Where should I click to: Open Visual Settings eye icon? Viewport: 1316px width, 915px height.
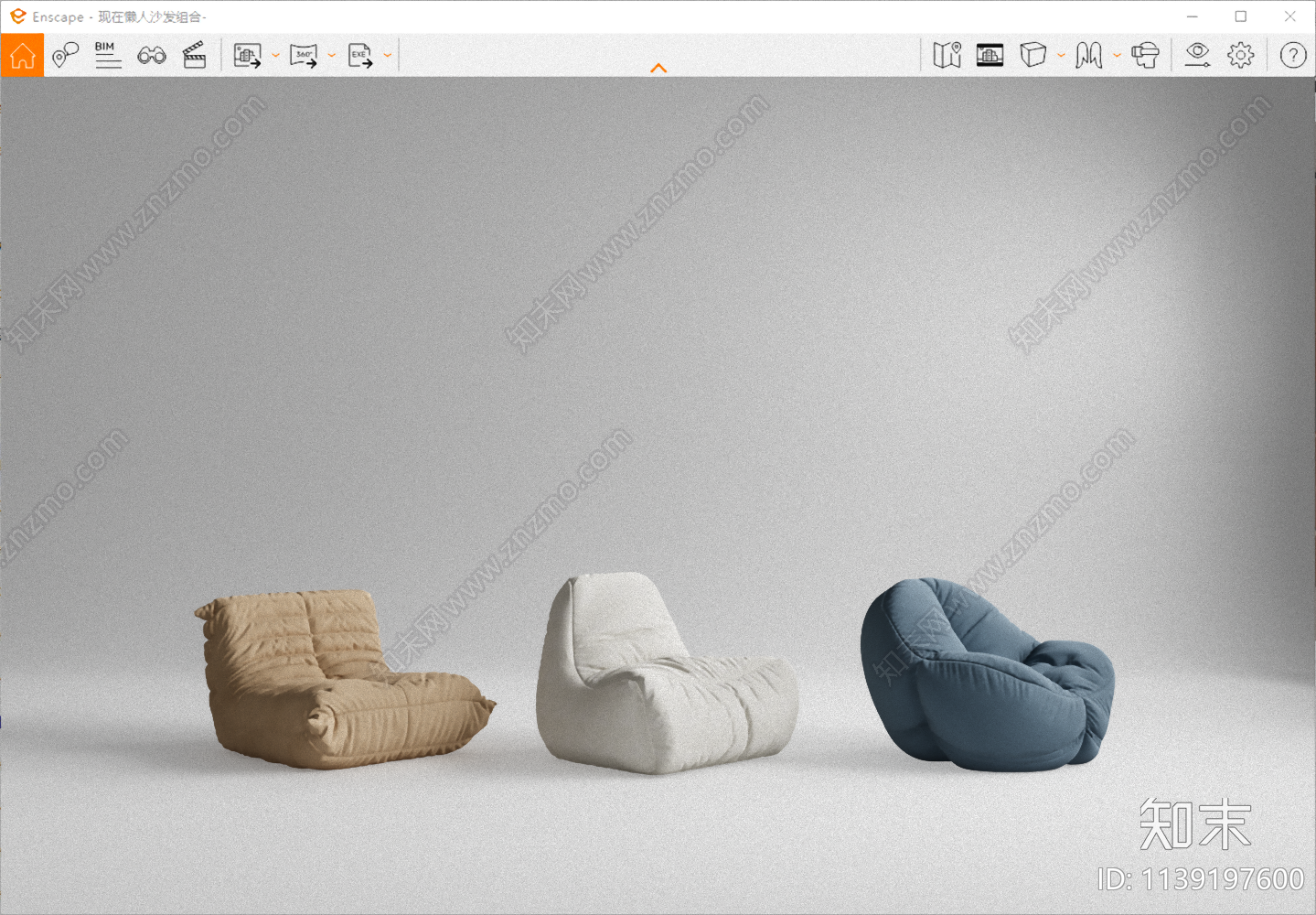click(1197, 55)
